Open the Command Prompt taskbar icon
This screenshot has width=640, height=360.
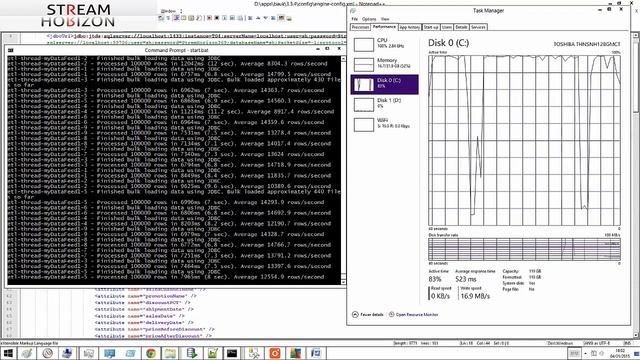click(x=232, y=353)
